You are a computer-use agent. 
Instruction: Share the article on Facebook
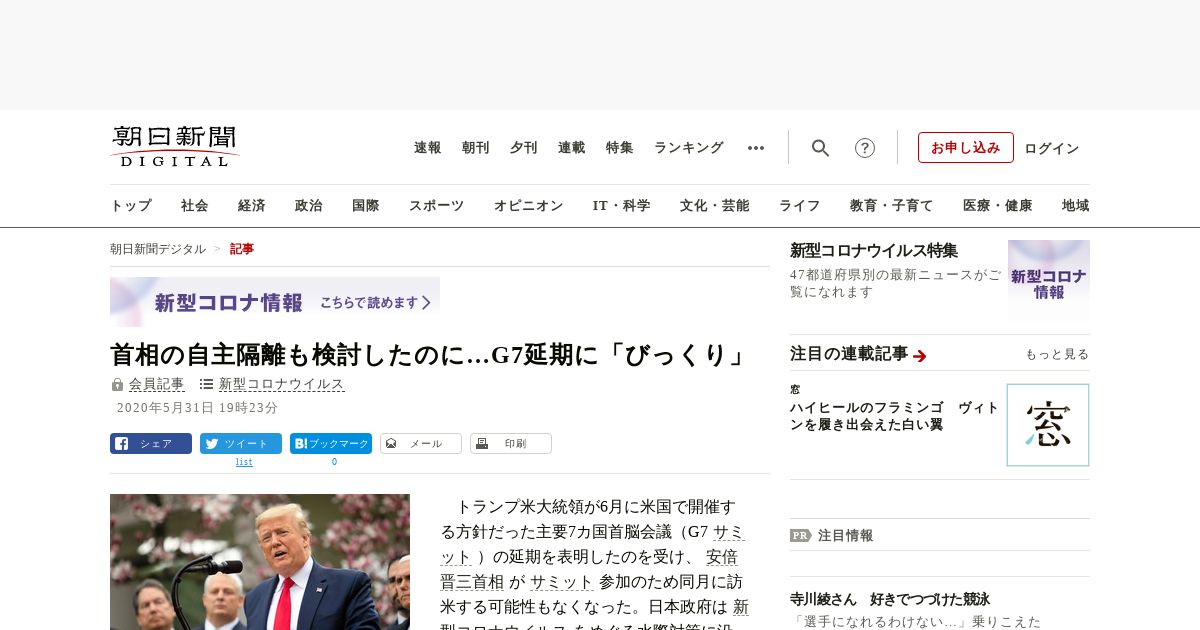[151, 444]
